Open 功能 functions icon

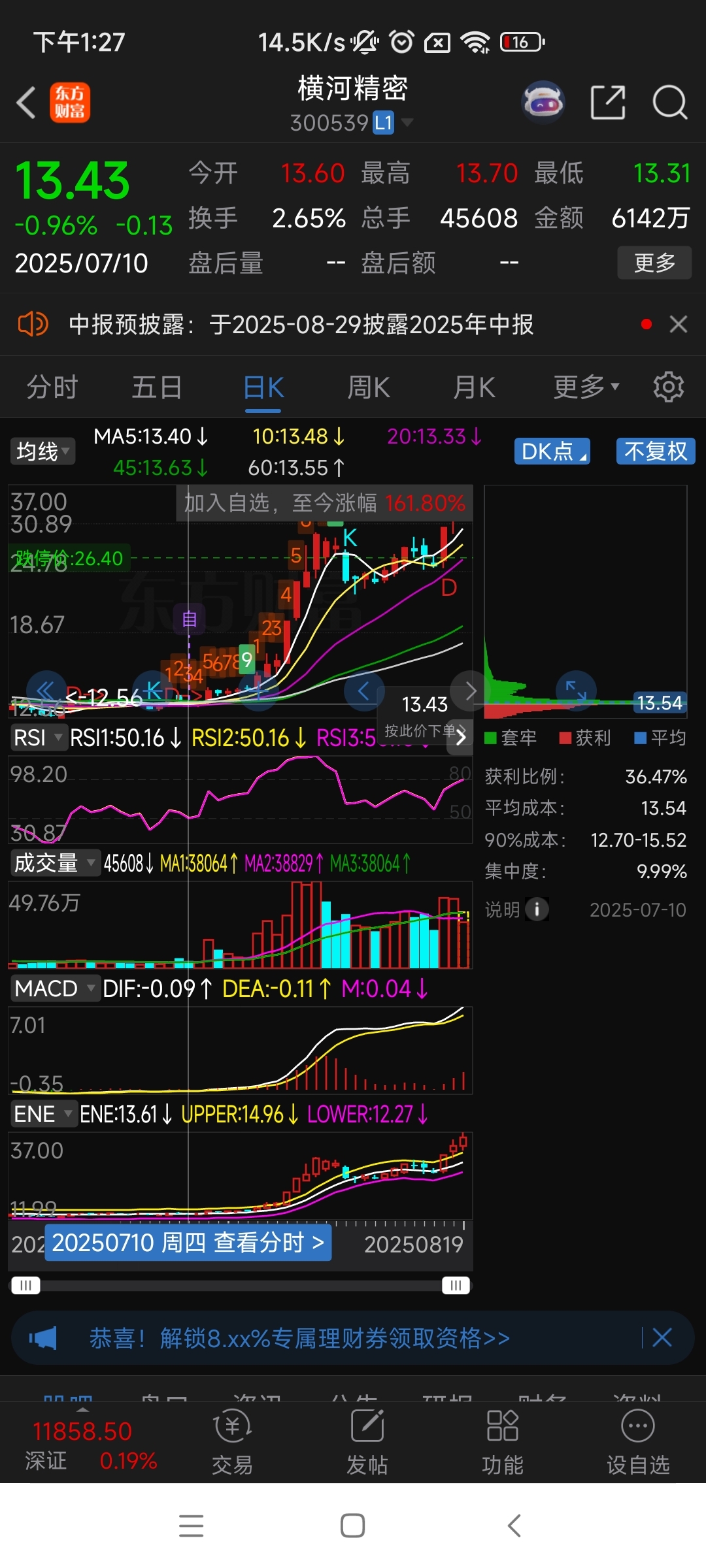click(503, 1442)
